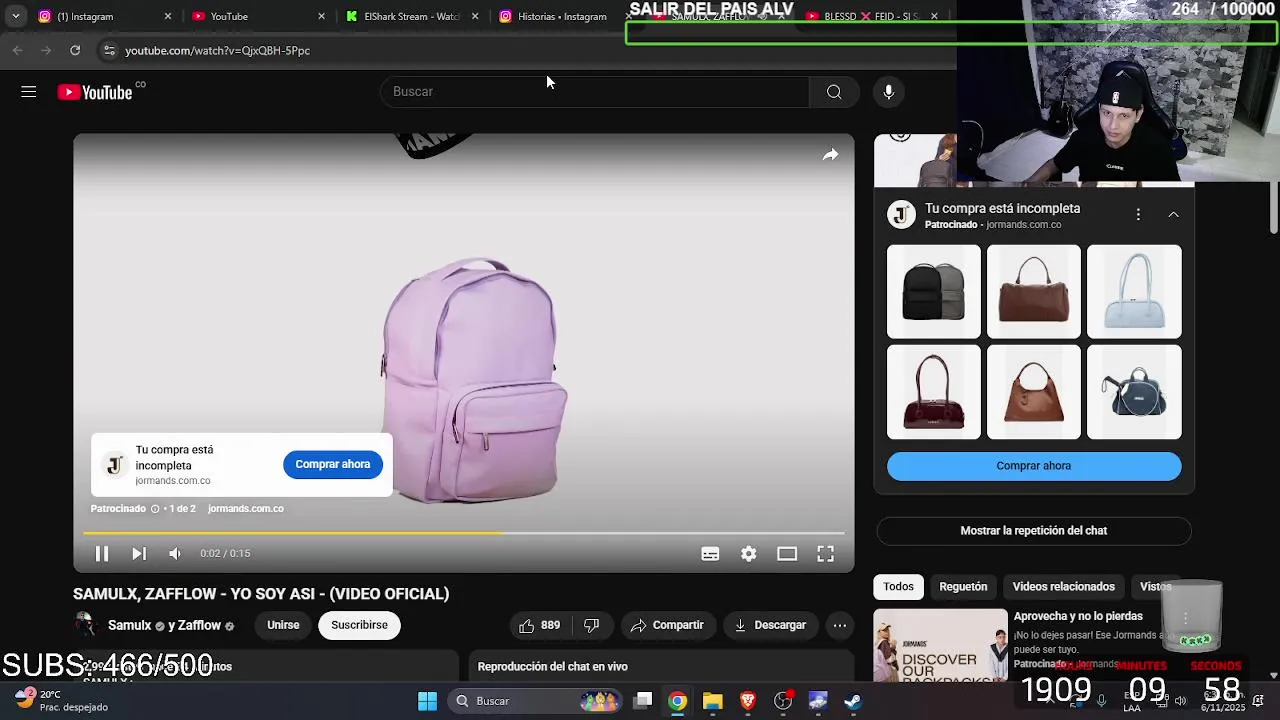Switch to Historias Instagram tab
The height and width of the screenshot is (720, 1280).
(560, 16)
